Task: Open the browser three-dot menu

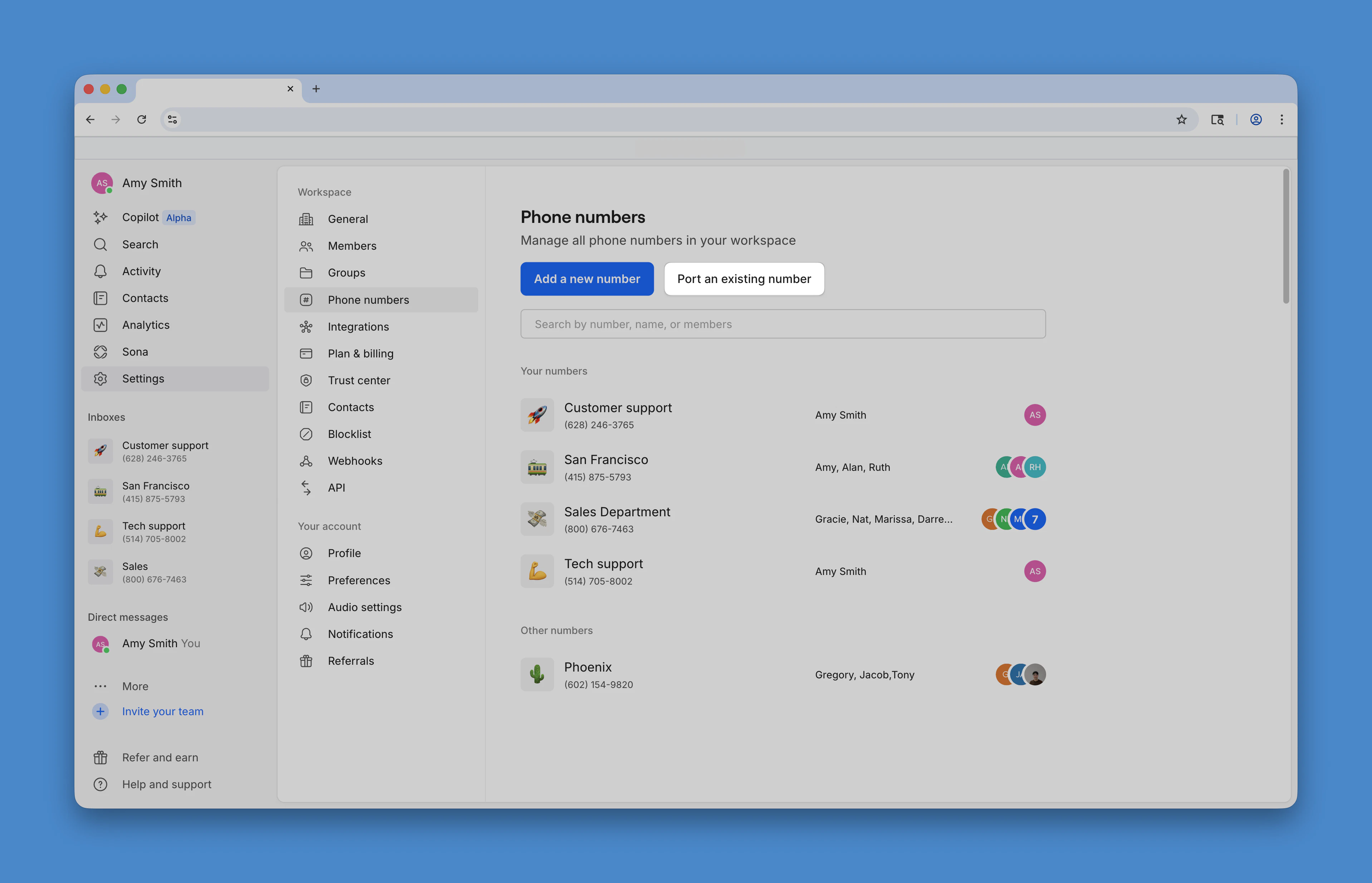Action: tap(1282, 119)
